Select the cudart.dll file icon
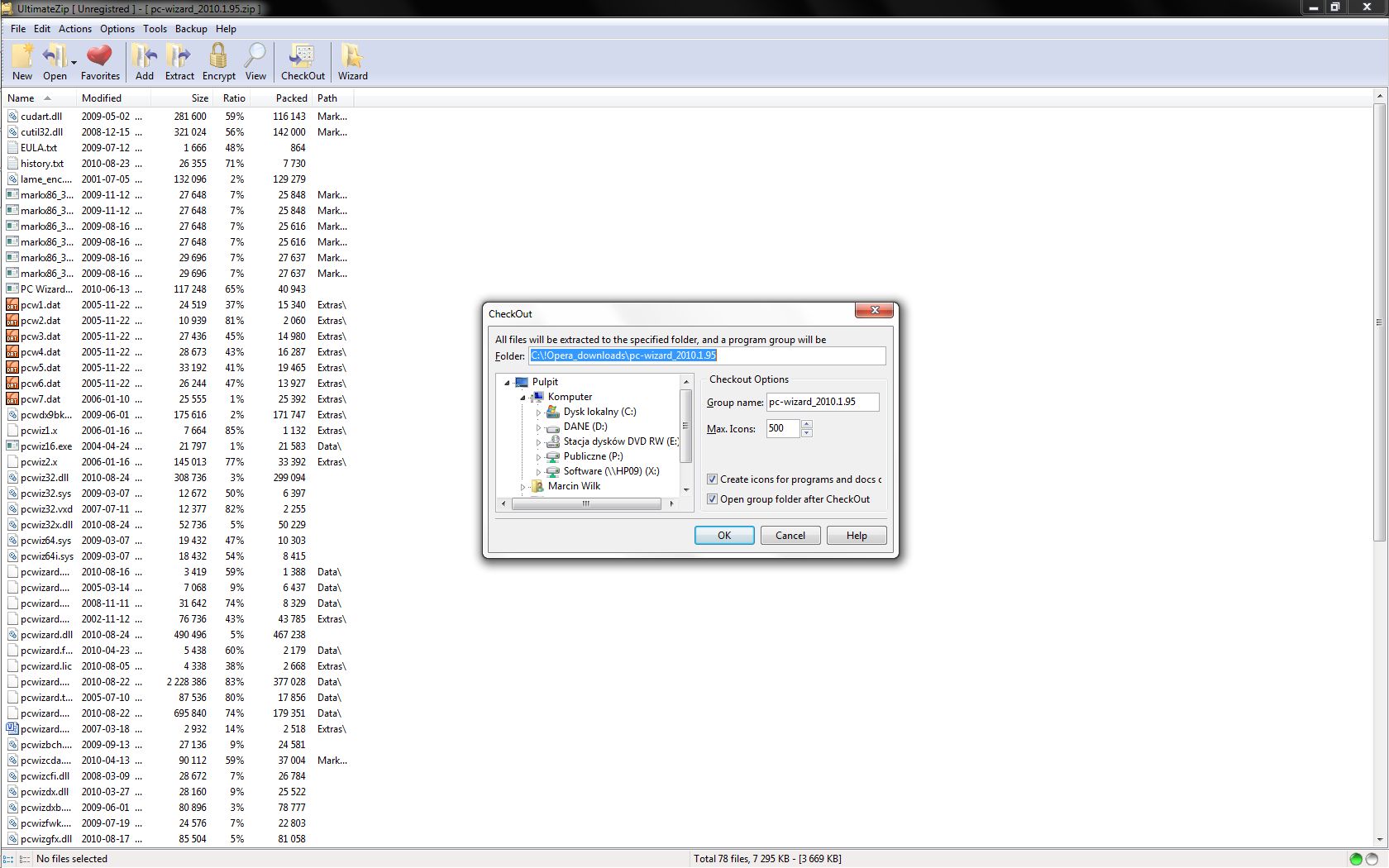Viewport: 1389px width, 868px height. pos(12,117)
